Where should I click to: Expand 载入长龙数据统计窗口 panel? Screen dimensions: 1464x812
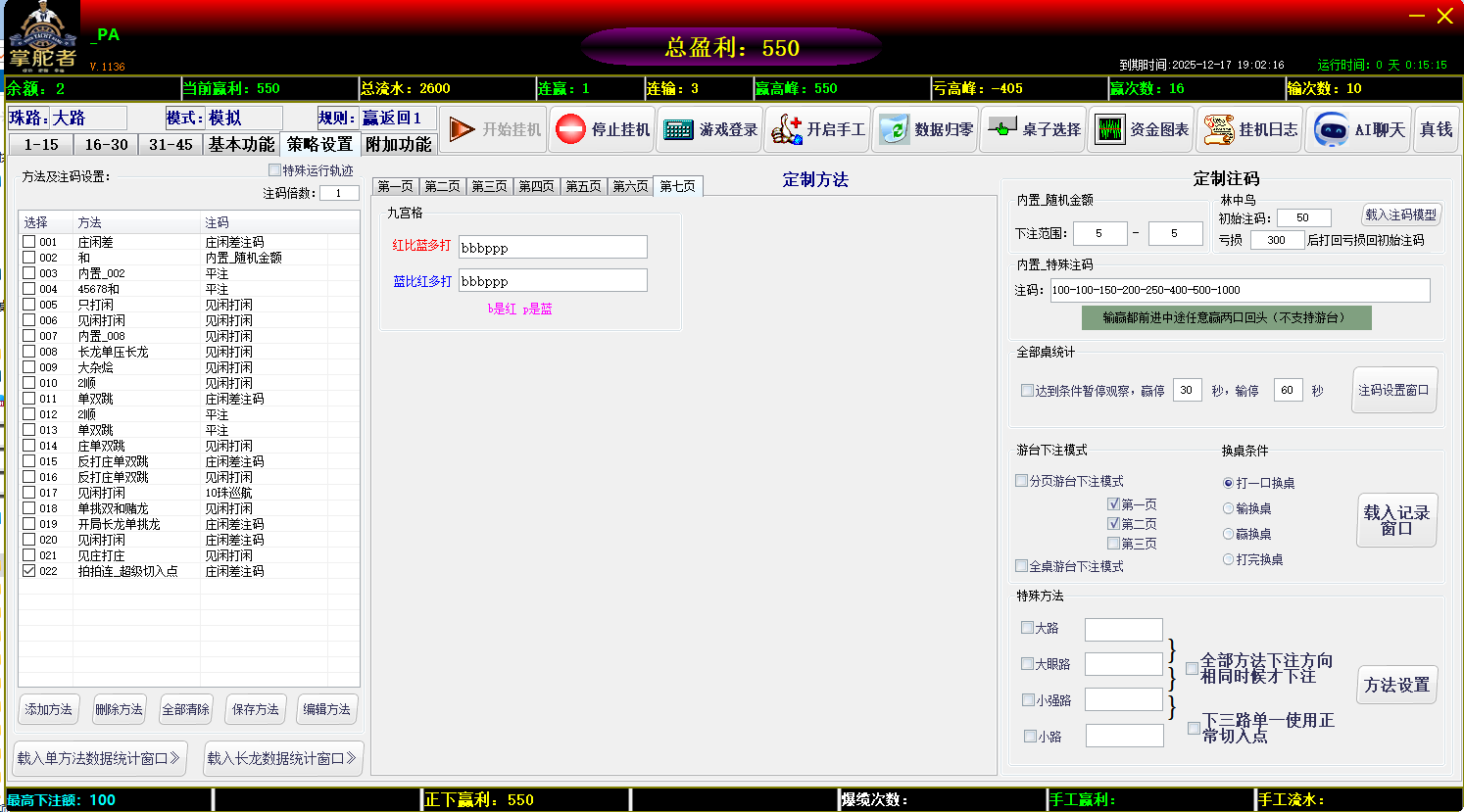coord(283,758)
